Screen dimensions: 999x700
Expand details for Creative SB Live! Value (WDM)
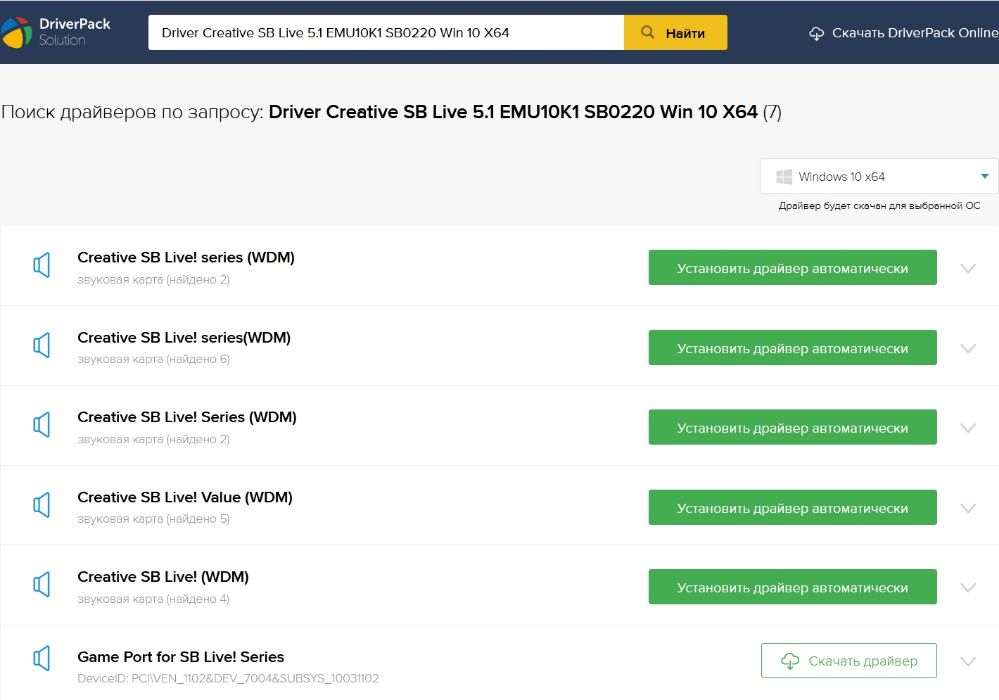point(967,508)
